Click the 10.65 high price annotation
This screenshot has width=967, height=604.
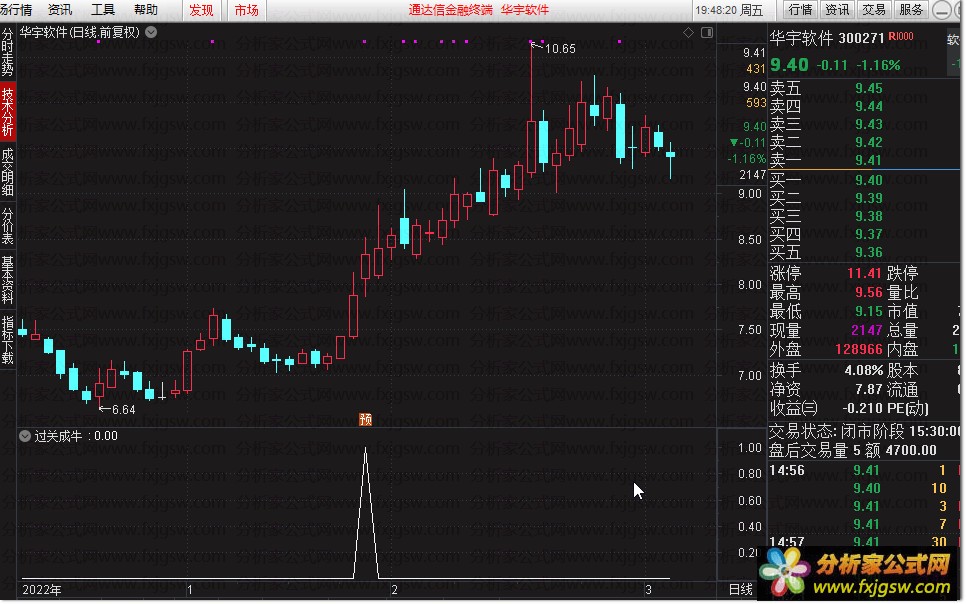click(560, 49)
